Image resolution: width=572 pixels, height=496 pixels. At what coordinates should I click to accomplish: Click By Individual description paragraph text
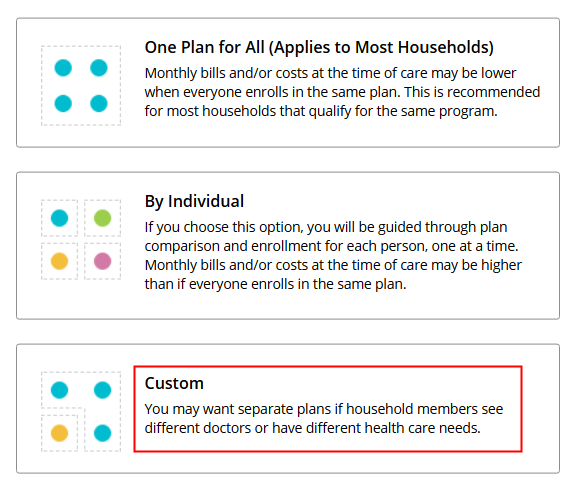tap(333, 255)
